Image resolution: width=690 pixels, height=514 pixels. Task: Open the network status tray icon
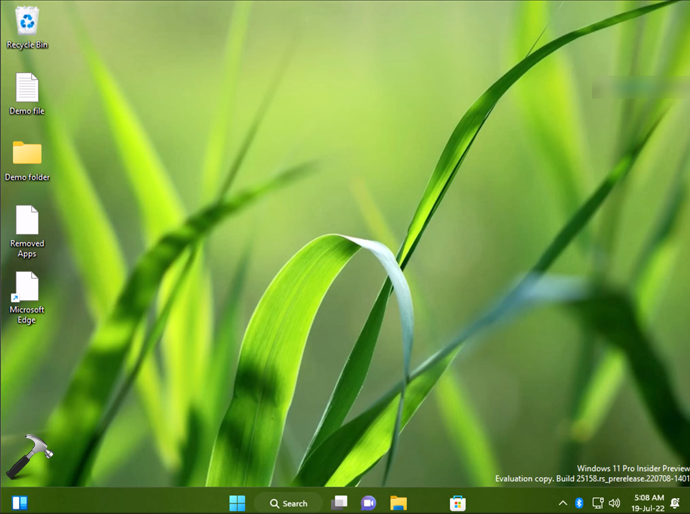597,503
